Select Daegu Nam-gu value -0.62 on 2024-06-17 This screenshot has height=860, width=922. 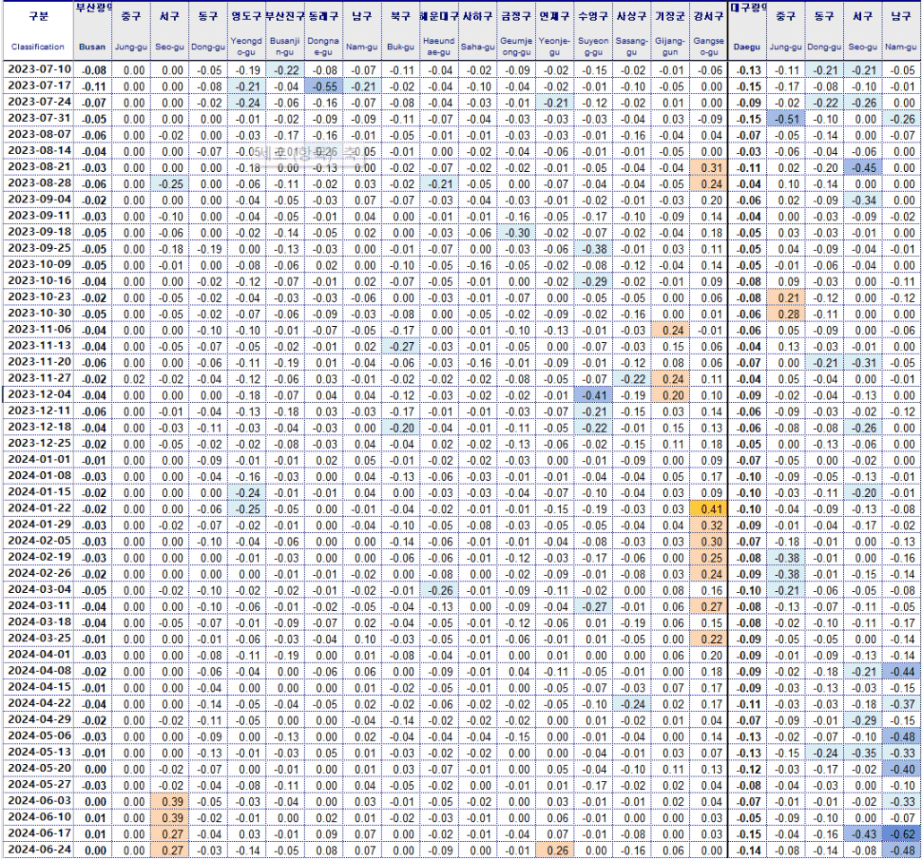coord(901,834)
